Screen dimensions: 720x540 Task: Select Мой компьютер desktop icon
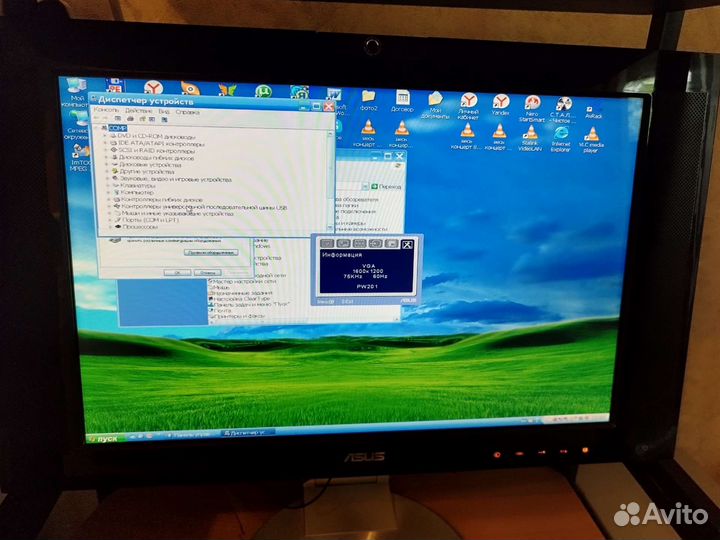pyautogui.click(x=76, y=92)
